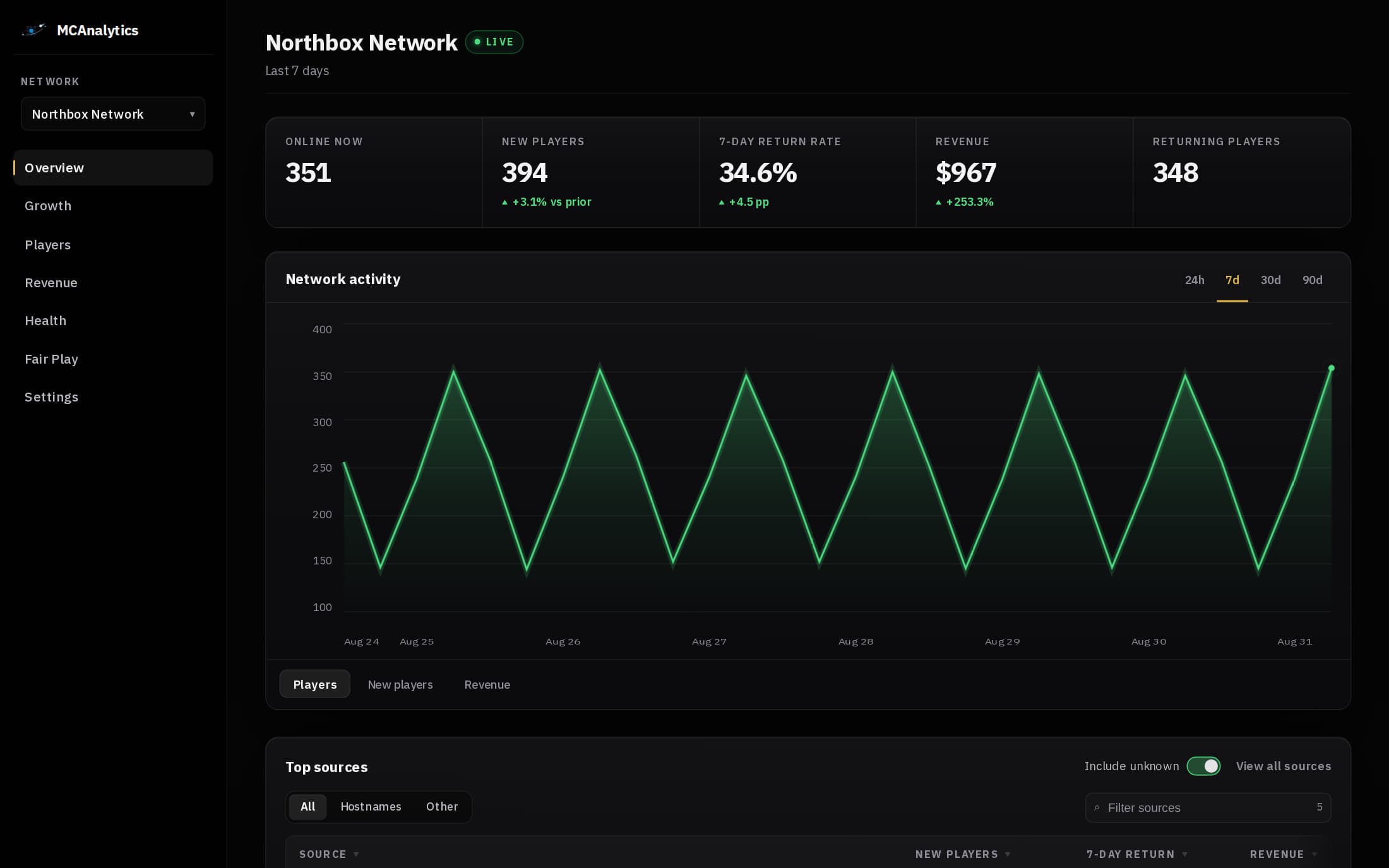
Task: Open View all sources link
Action: point(1284,766)
